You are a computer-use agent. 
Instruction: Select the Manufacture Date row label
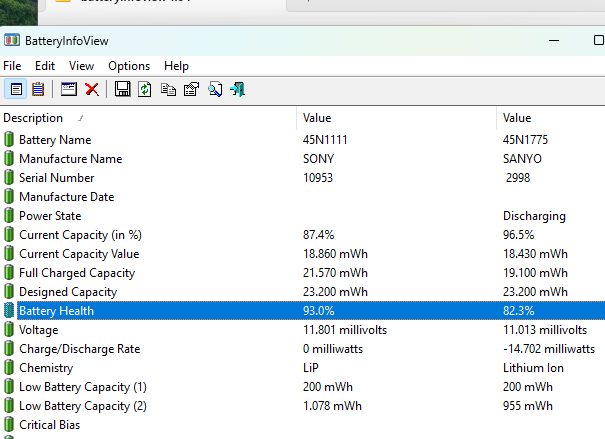(67, 197)
